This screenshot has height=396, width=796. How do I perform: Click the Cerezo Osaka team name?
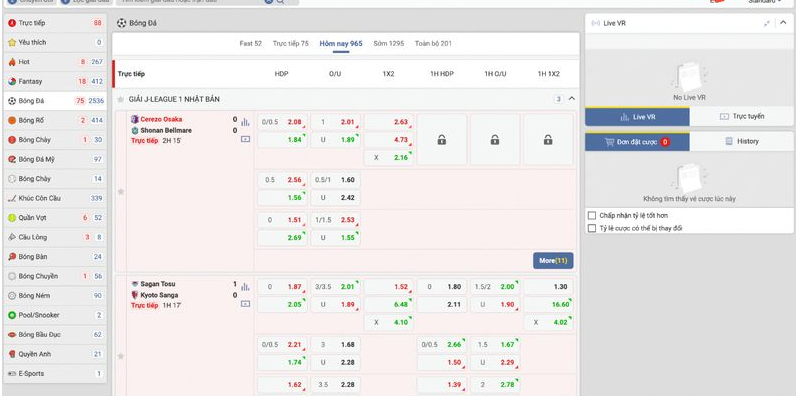coord(161,119)
